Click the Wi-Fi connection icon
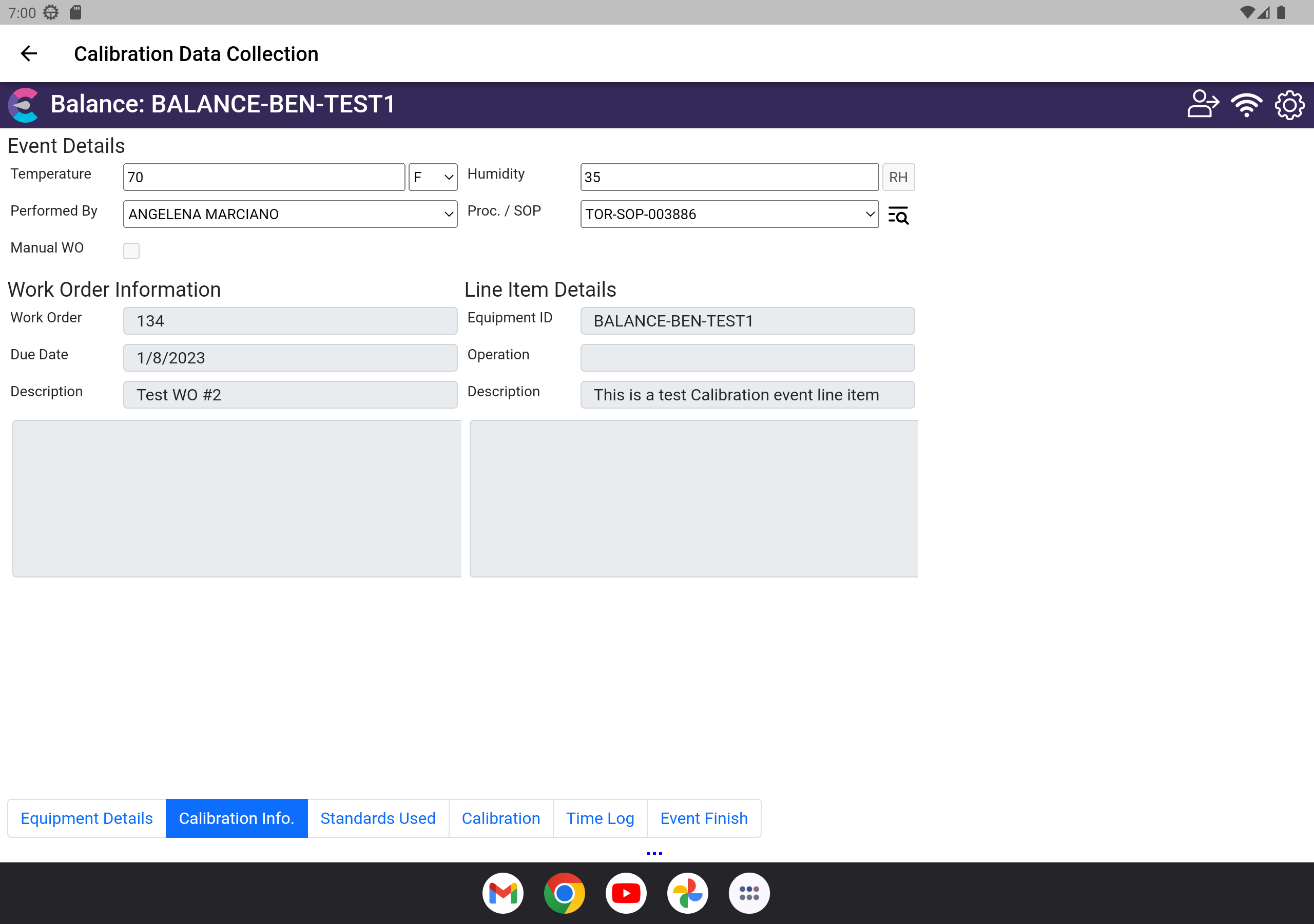This screenshot has height=924, width=1314. pyautogui.click(x=1246, y=104)
